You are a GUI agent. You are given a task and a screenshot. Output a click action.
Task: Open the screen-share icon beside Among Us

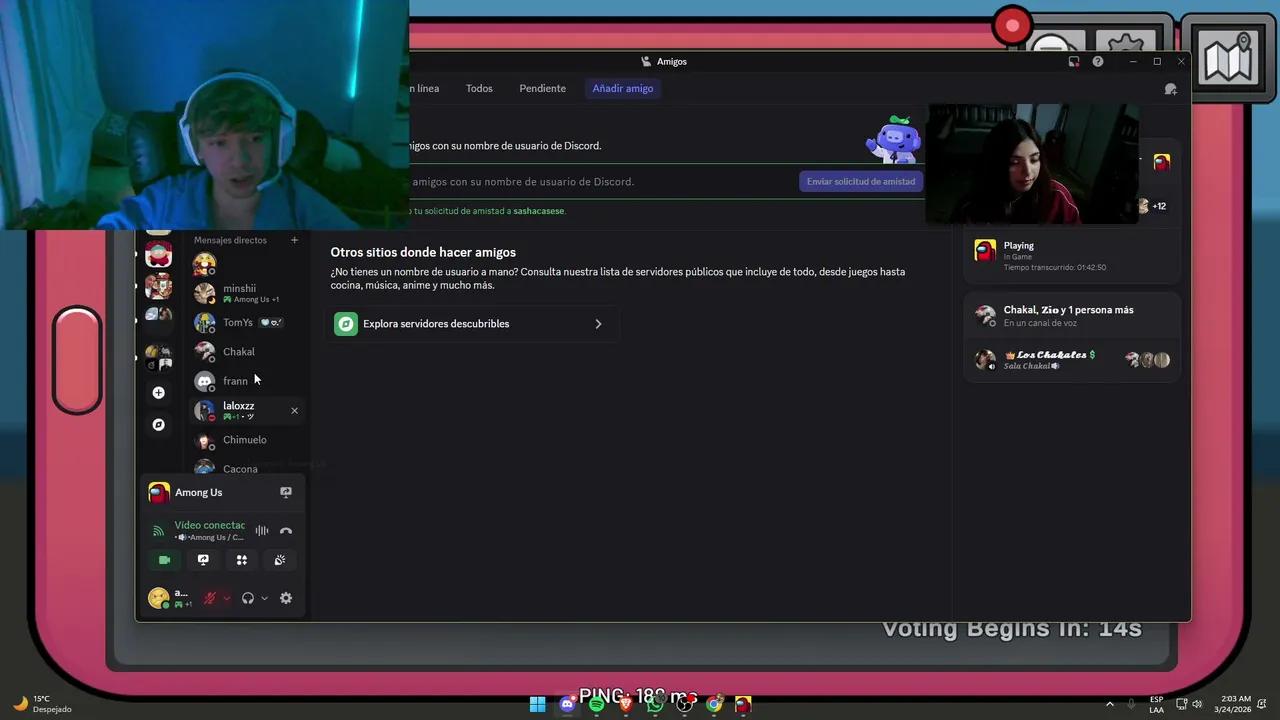click(x=286, y=492)
